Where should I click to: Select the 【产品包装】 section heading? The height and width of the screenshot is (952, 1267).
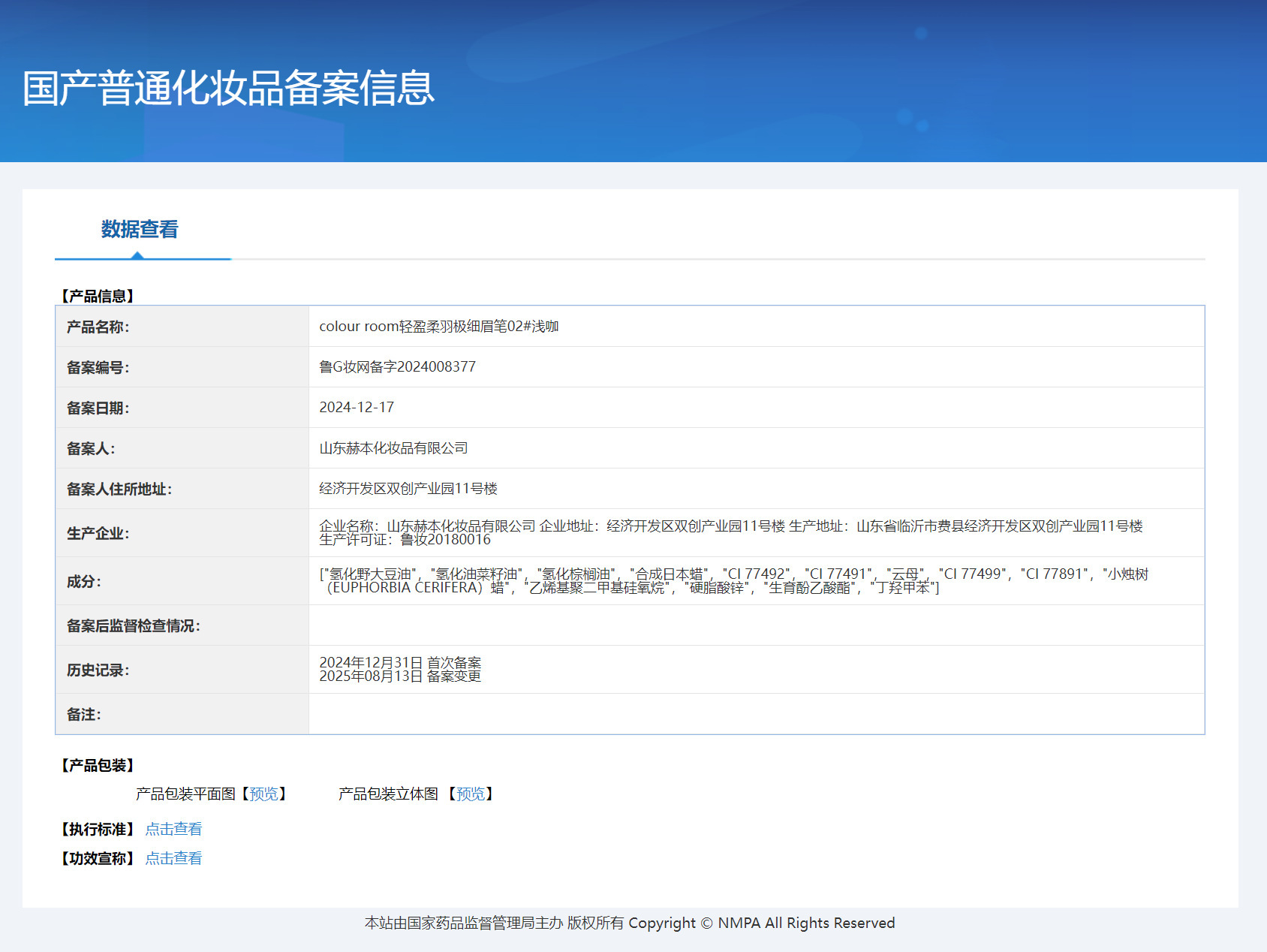tap(98, 765)
